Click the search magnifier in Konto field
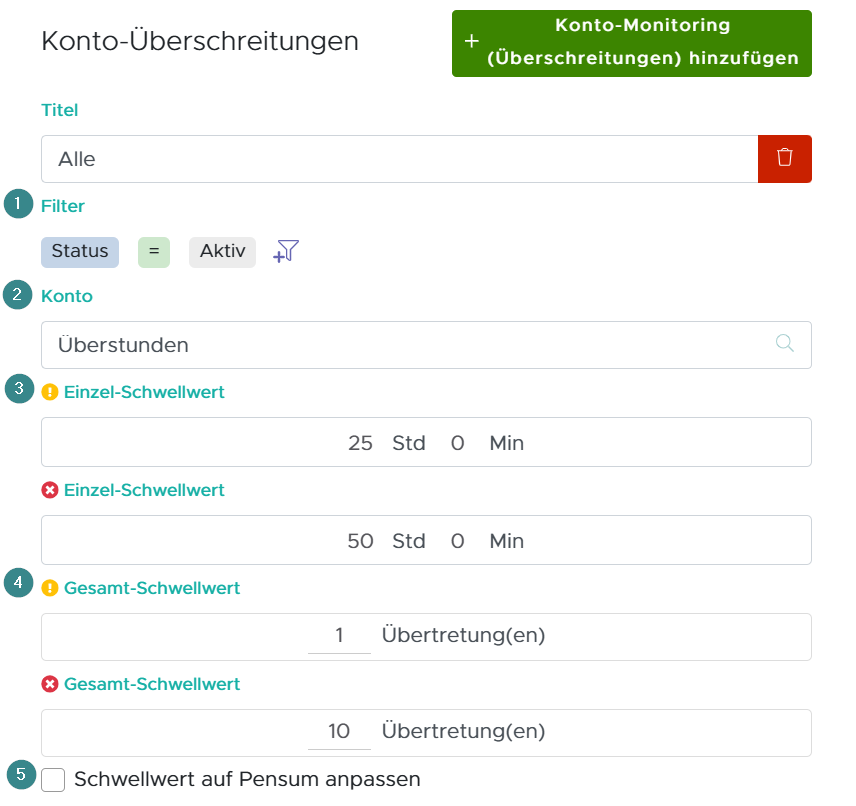 point(785,344)
